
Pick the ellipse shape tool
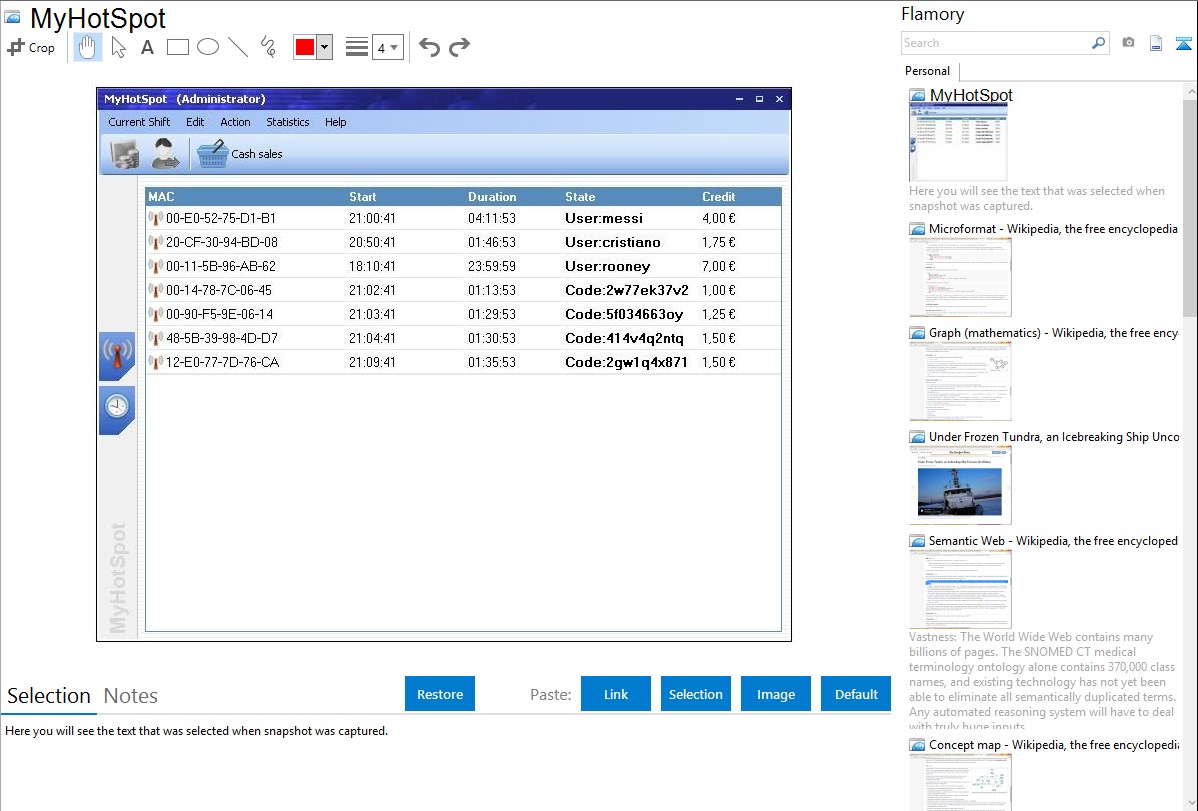click(207, 47)
